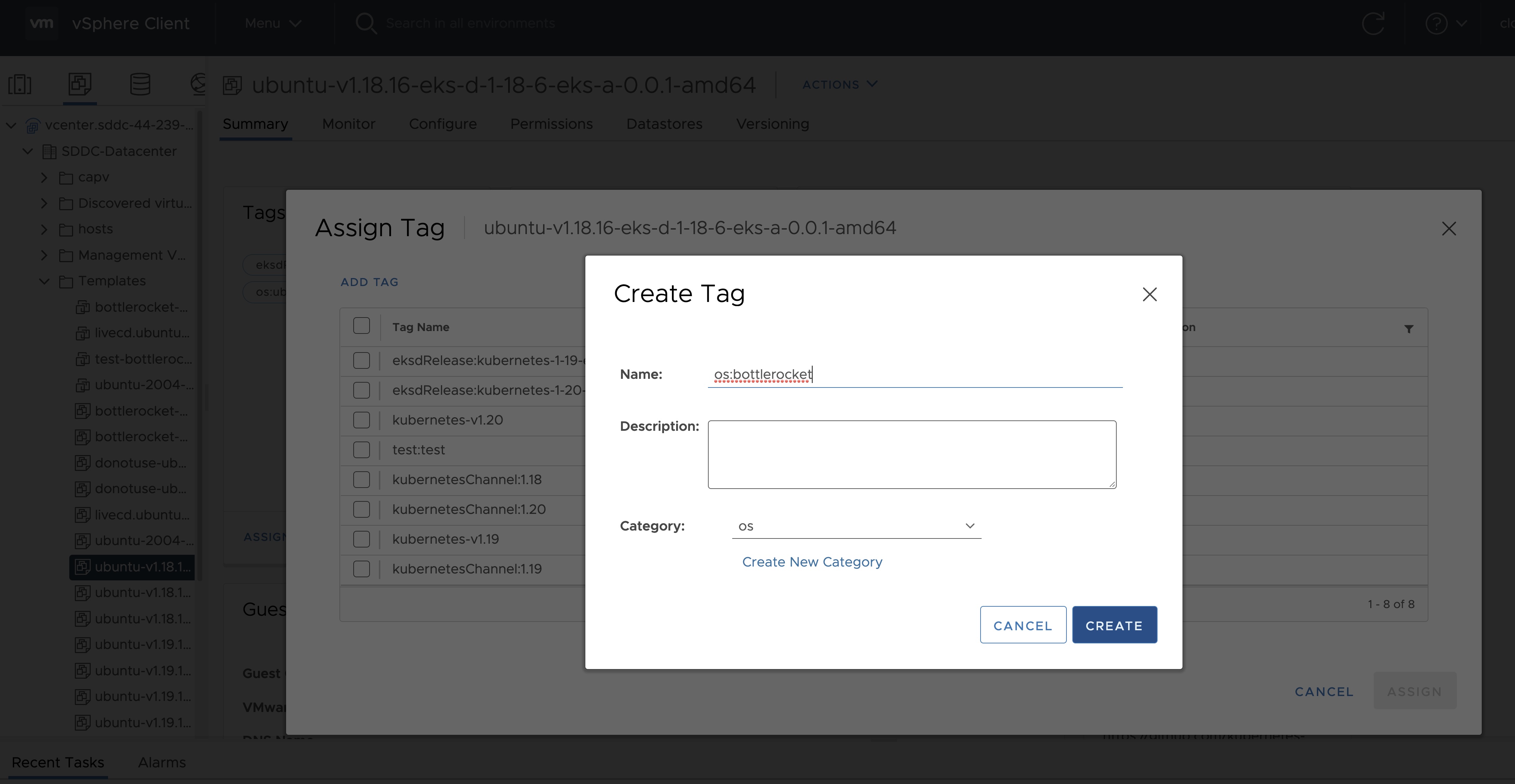Tick the test:test tag checkbox
This screenshot has width=1515, height=784.
coord(361,450)
